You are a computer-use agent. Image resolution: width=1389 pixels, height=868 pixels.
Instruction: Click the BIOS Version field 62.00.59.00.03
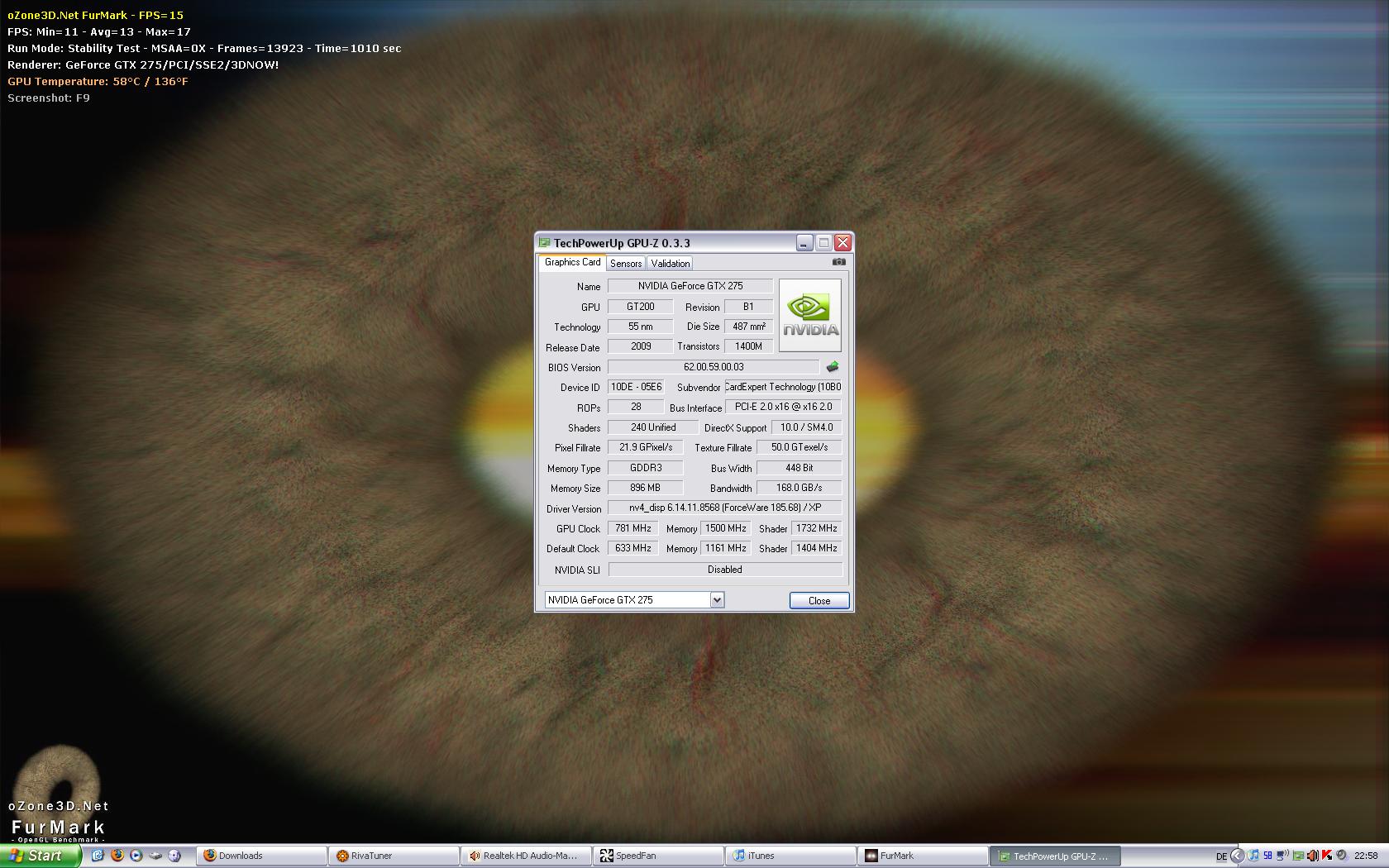(714, 367)
